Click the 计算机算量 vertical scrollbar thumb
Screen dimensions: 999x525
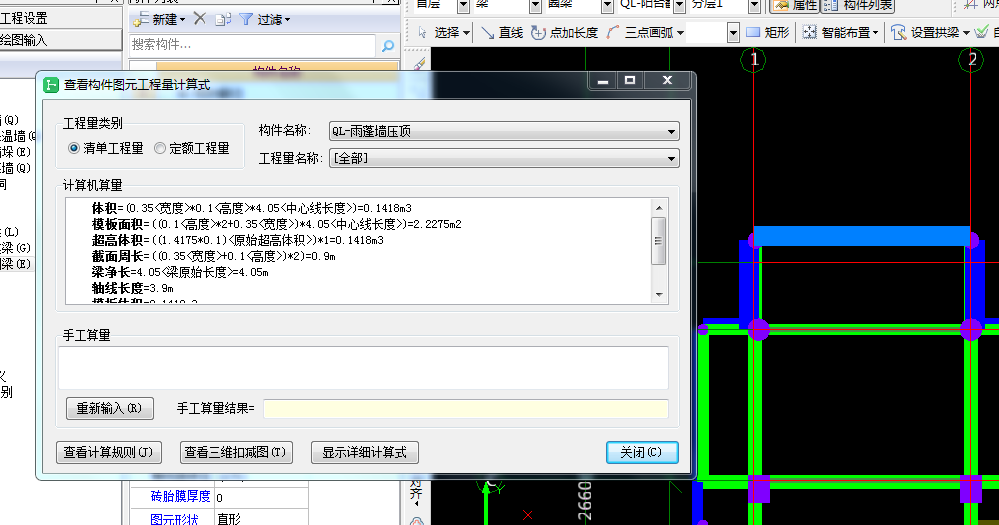[659, 241]
